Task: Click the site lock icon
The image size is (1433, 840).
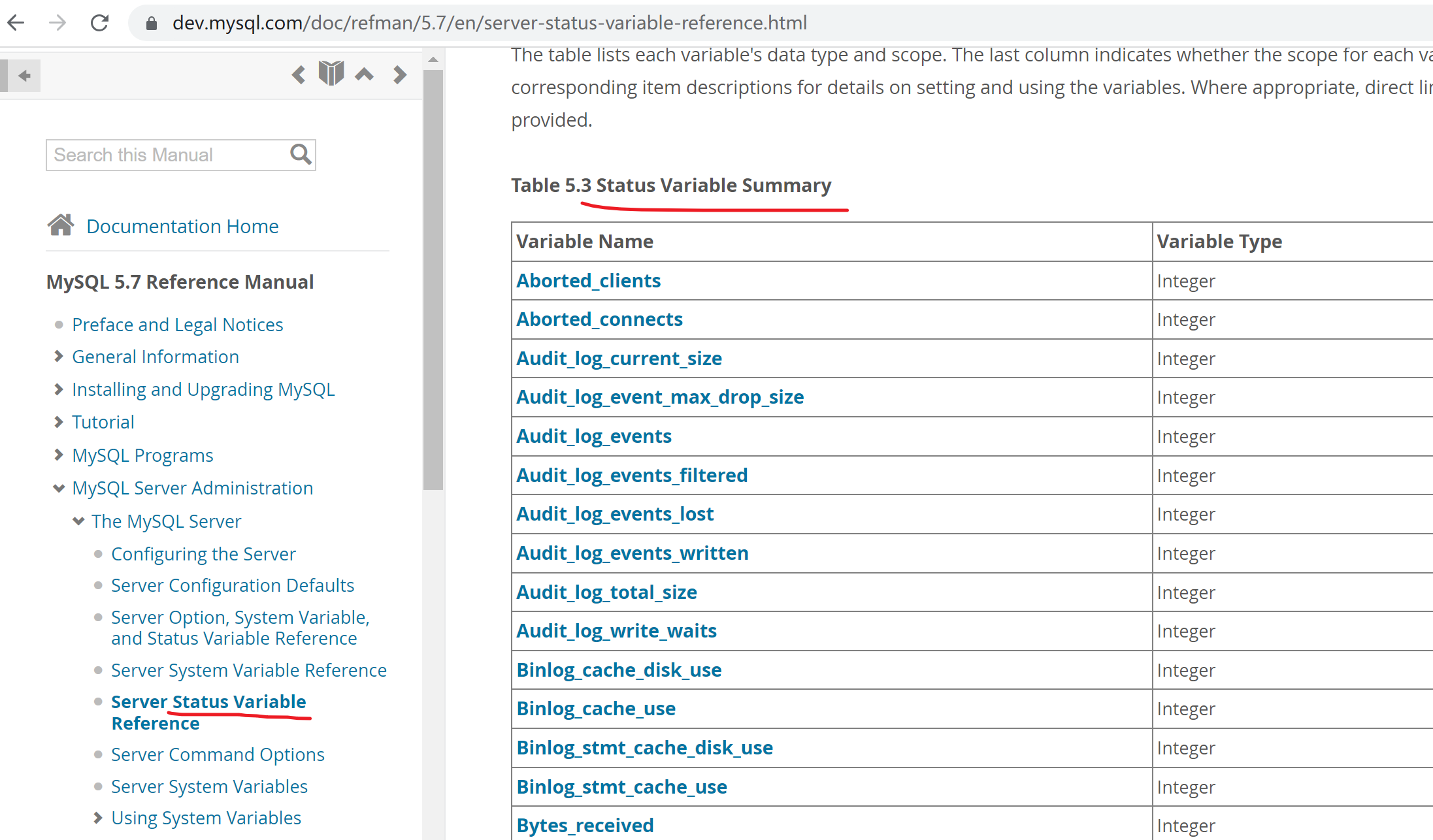Action: tap(152, 24)
